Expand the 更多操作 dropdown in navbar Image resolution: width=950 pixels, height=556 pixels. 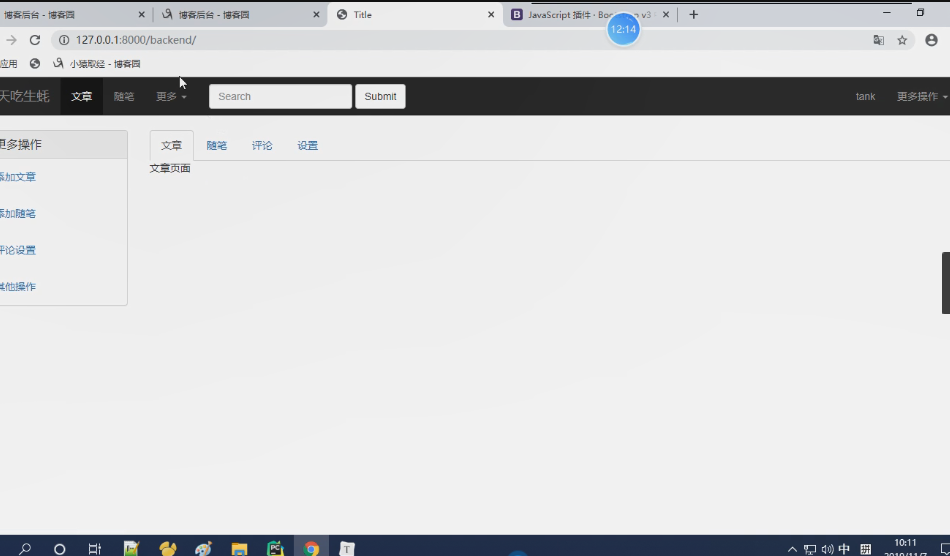pyautogui.click(x=922, y=96)
